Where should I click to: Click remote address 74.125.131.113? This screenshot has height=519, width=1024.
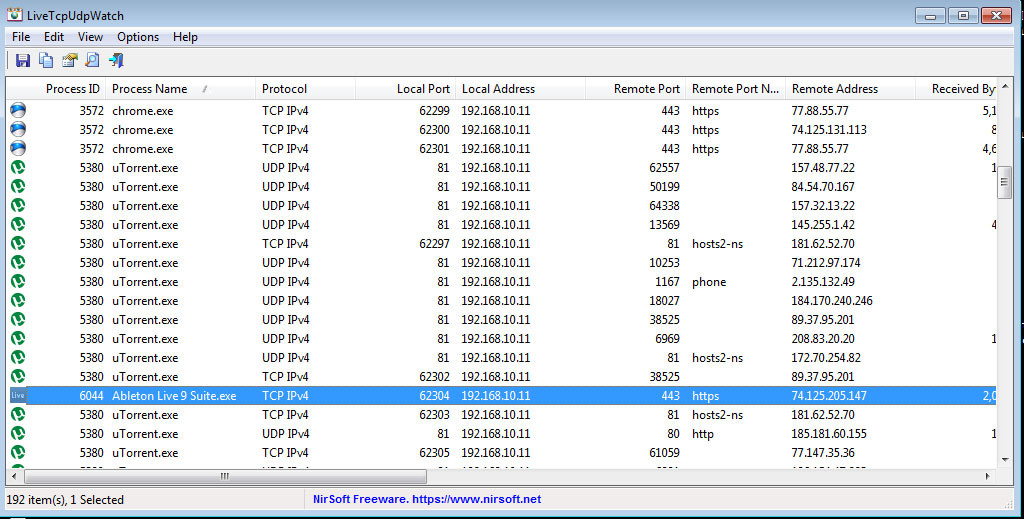pyautogui.click(x=829, y=129)
